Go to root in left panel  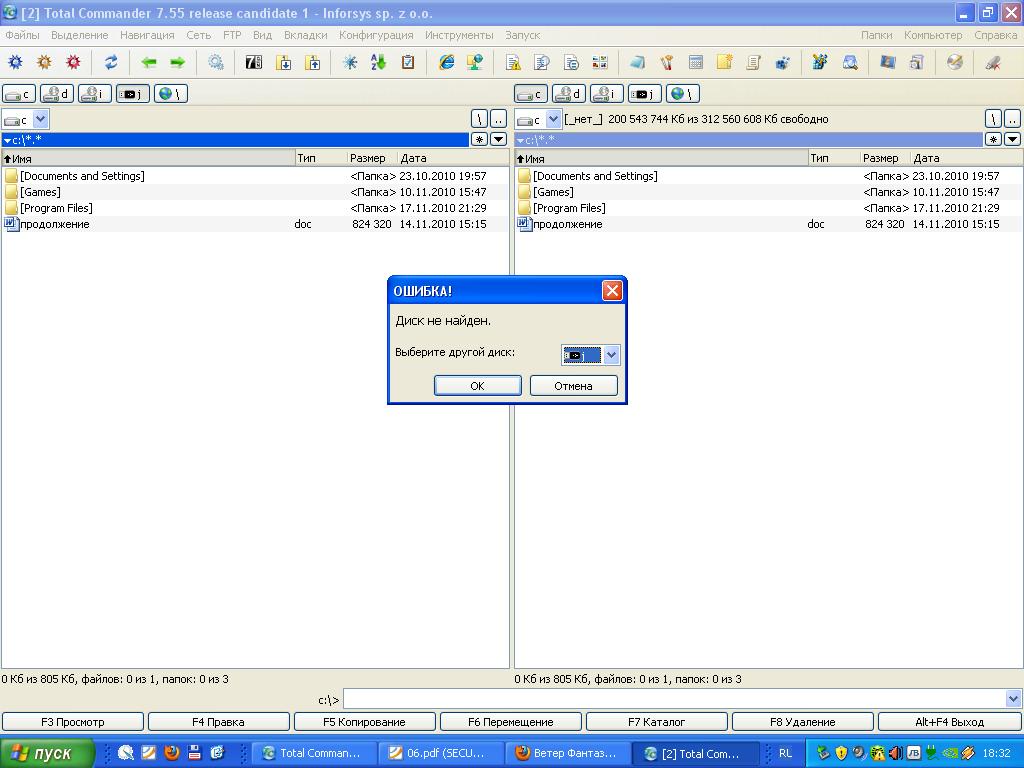coord(479,119)
